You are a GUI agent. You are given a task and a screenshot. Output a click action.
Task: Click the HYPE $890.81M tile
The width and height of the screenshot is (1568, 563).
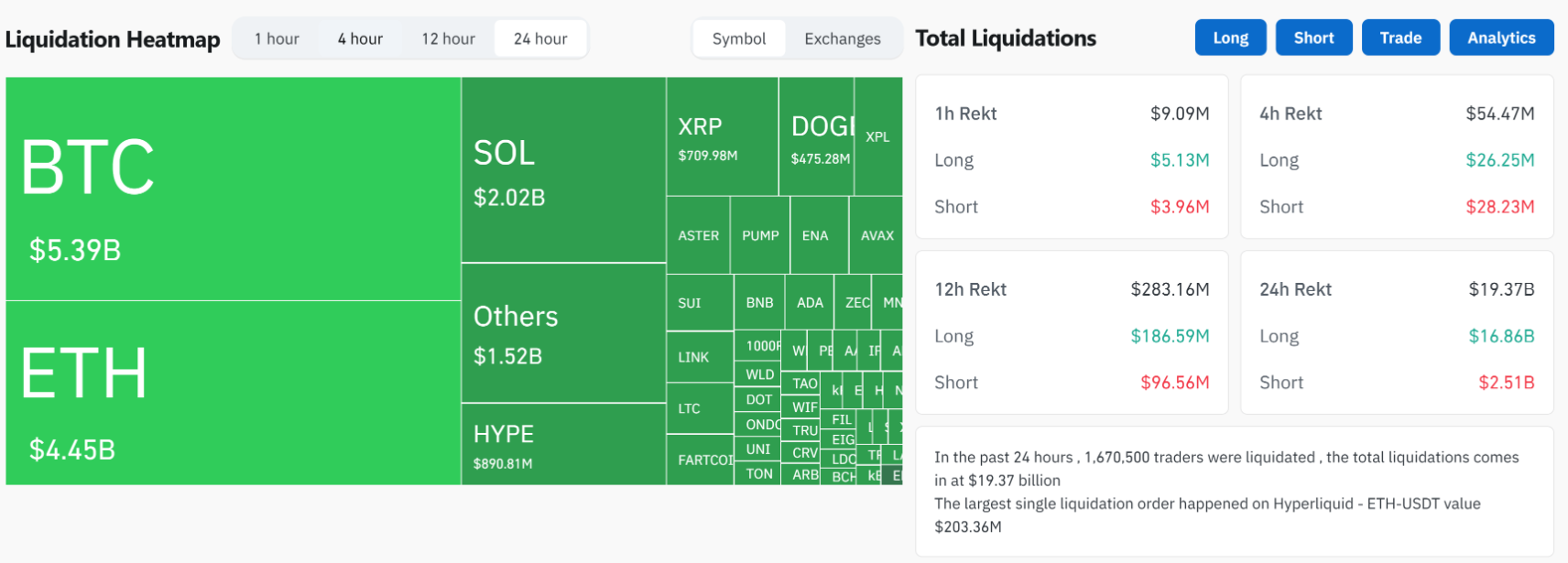coord(563,444)
